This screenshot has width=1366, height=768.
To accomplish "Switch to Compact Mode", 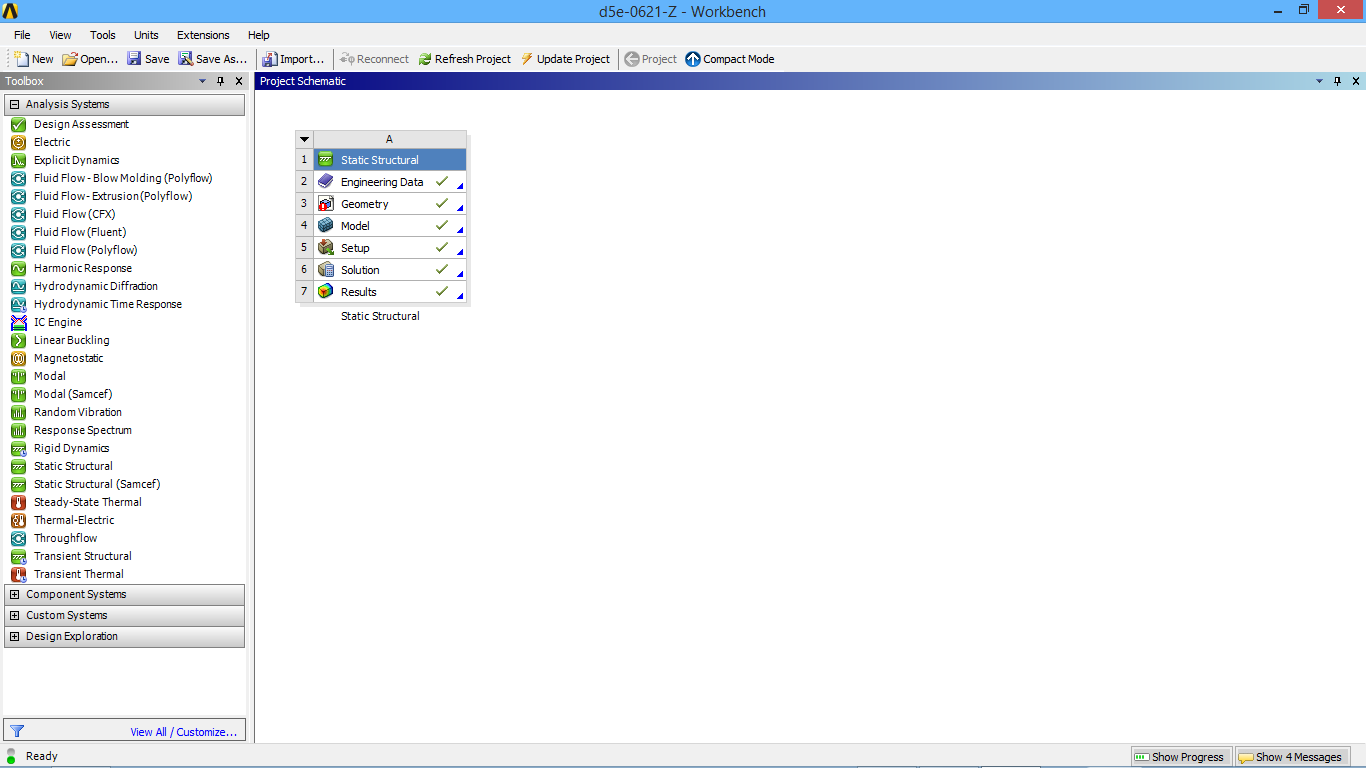I will (730, 59).
